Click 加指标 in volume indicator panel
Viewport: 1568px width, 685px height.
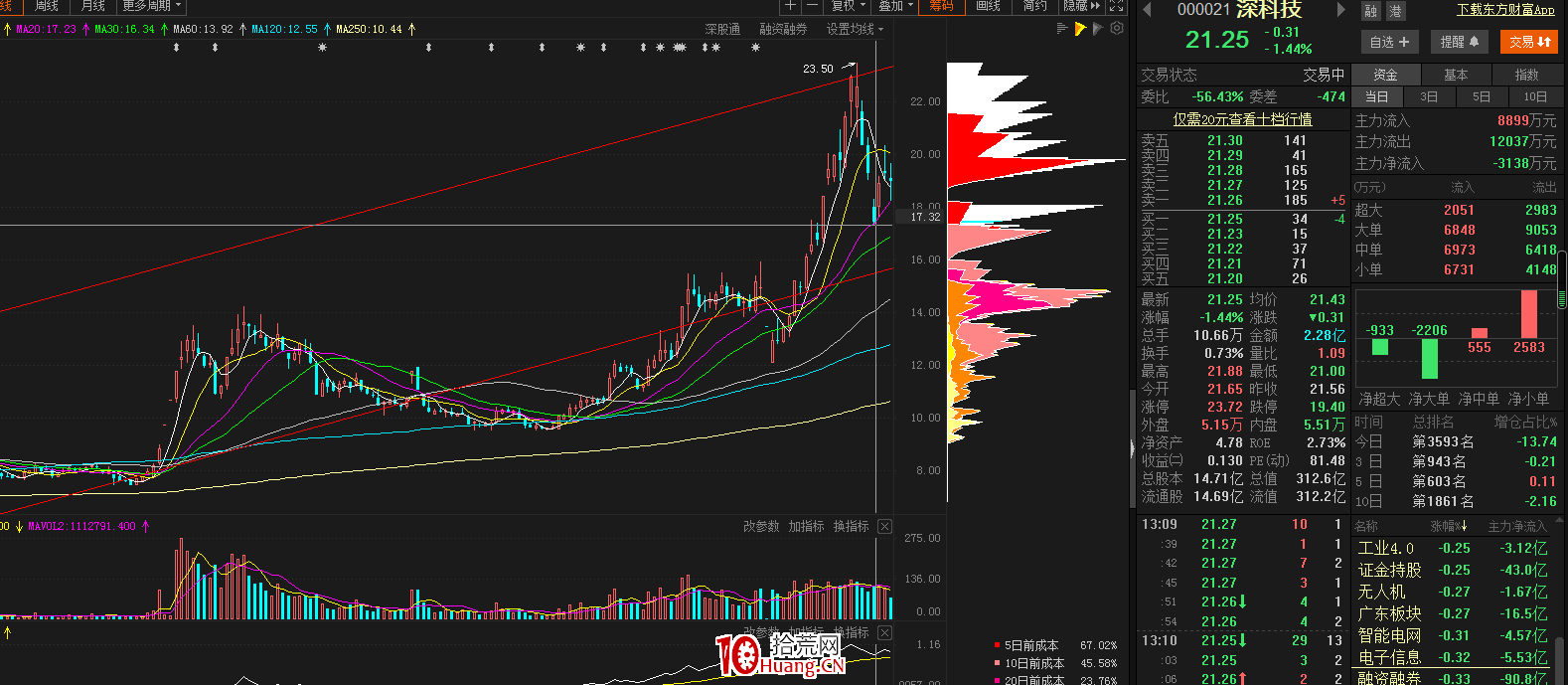806,526
